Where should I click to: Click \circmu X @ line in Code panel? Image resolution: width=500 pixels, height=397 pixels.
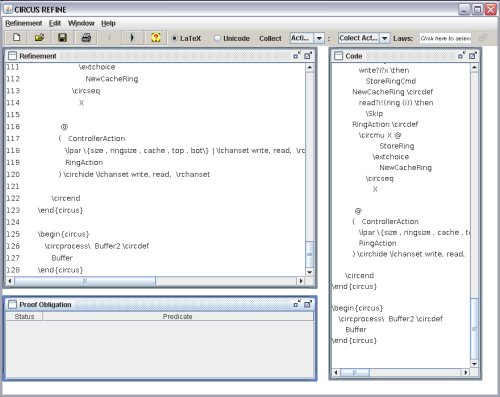(380, 135)
